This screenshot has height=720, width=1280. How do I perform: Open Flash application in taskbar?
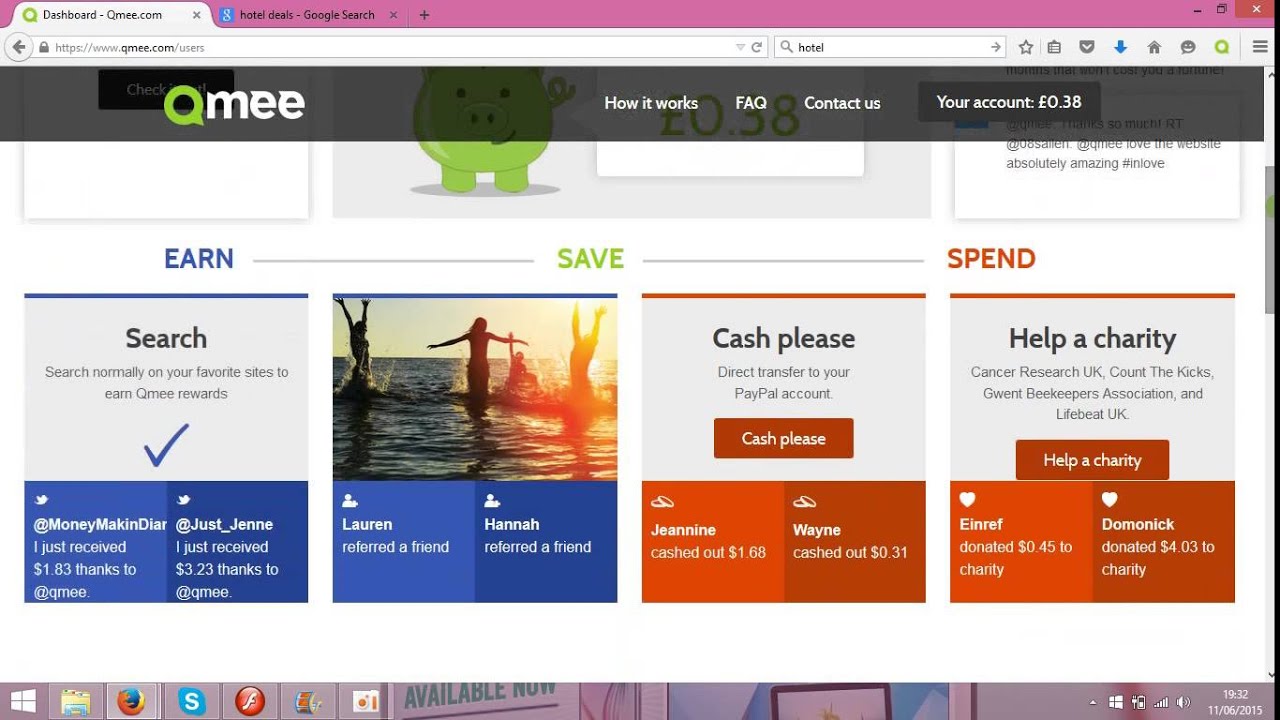click(249, 702)
